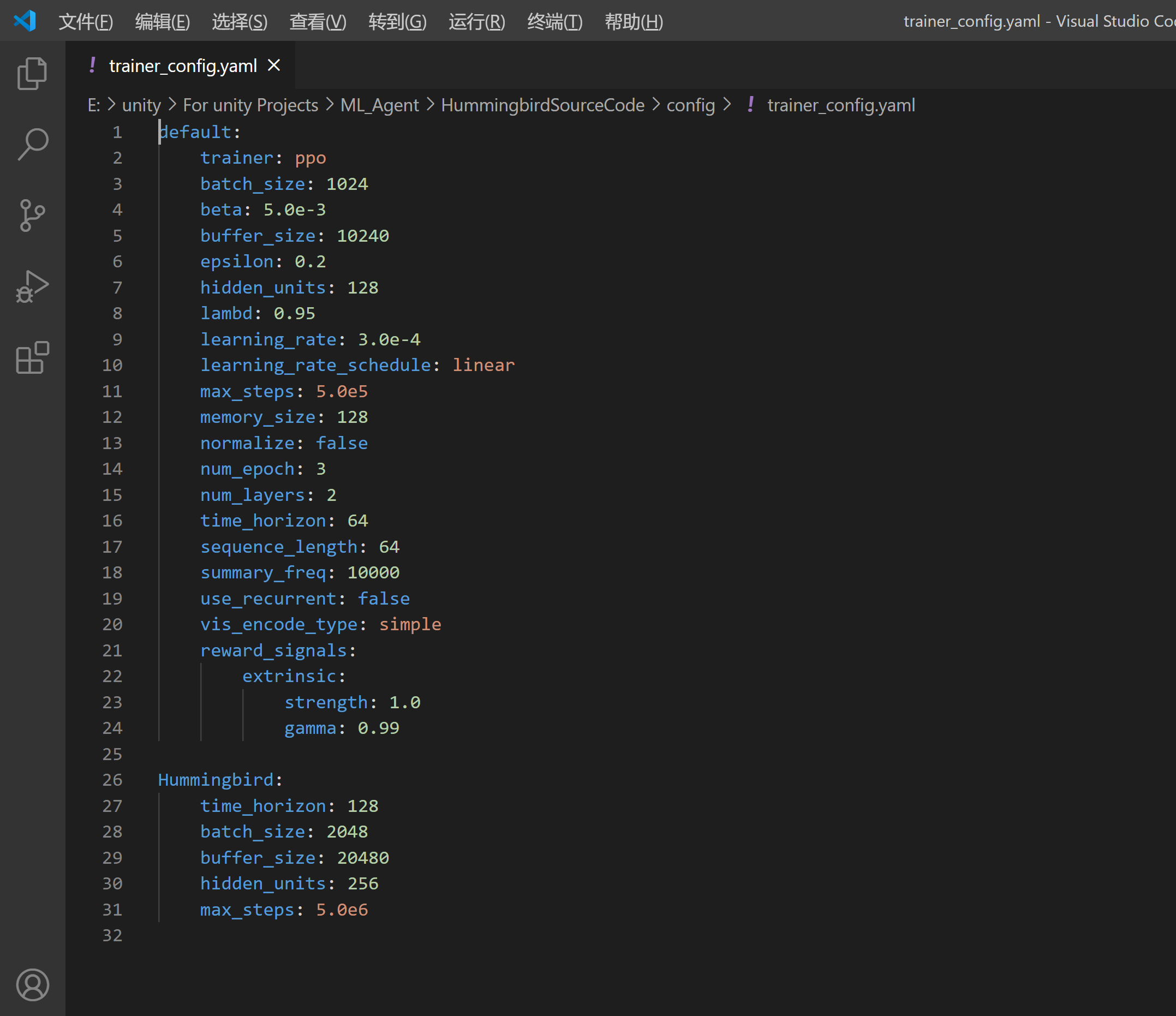Open the Search view icon
This screenshot has width=1176, height=1016.
(32, 144)
